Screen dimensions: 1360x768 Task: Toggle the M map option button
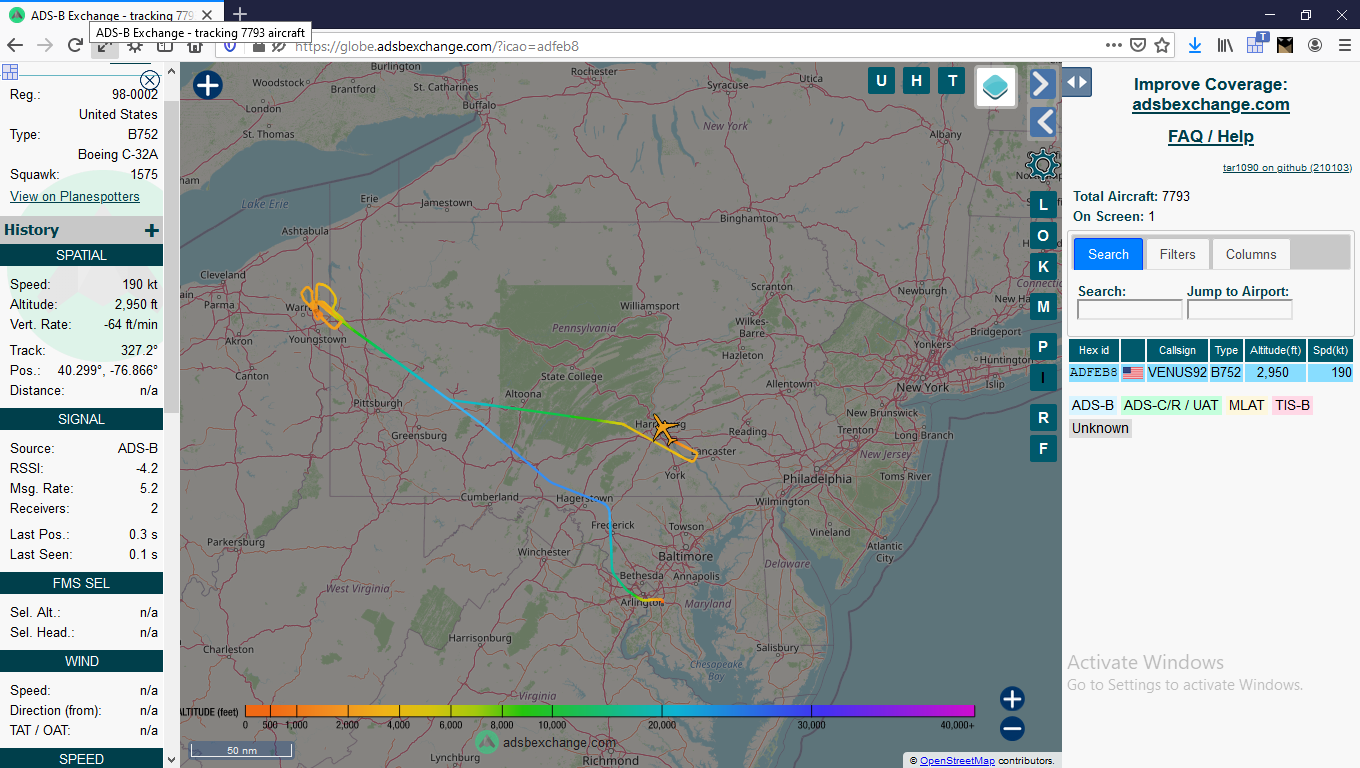(1043, 307)
